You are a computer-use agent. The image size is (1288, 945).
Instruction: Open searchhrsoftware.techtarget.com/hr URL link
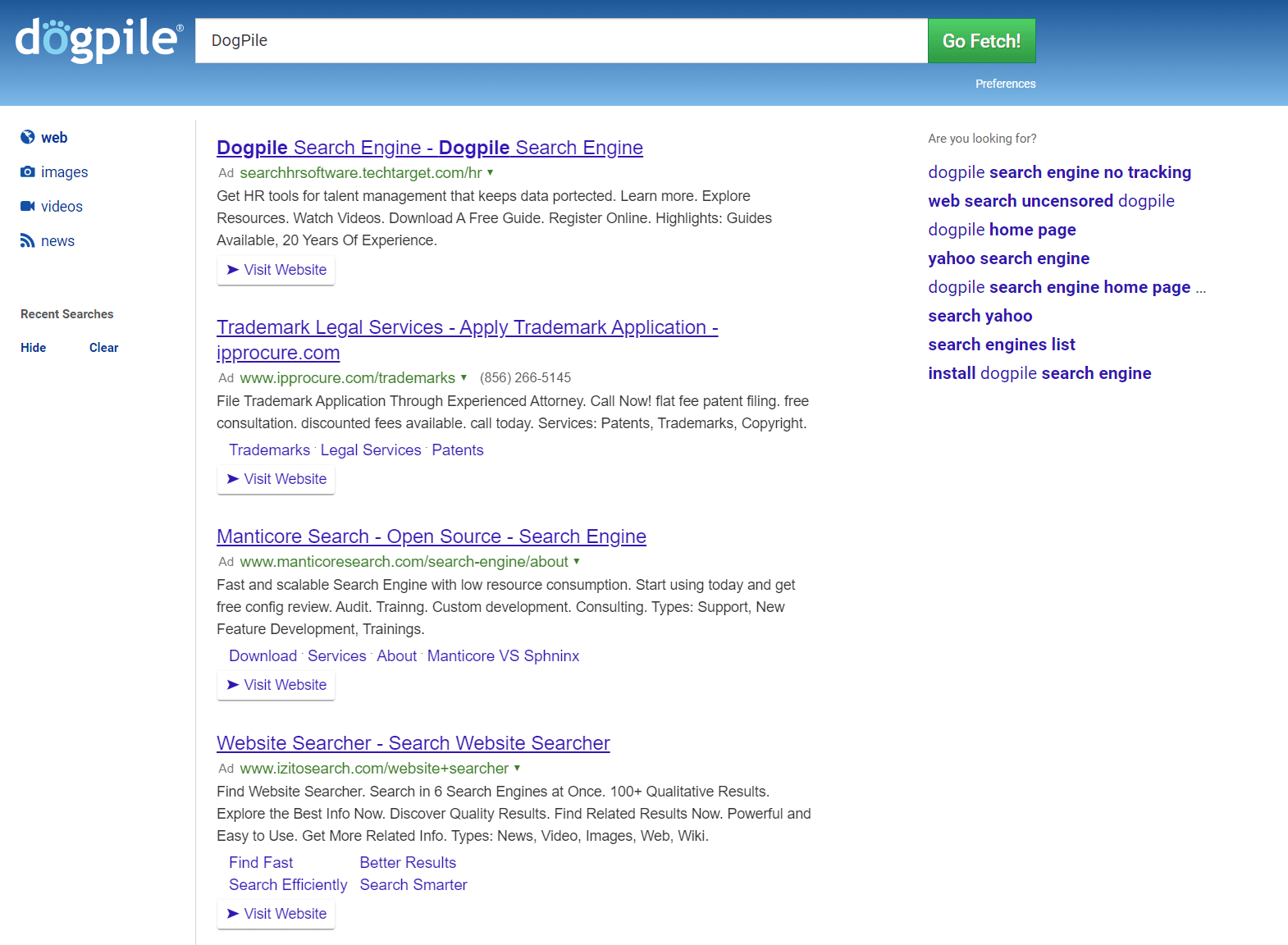click(361, 173)
